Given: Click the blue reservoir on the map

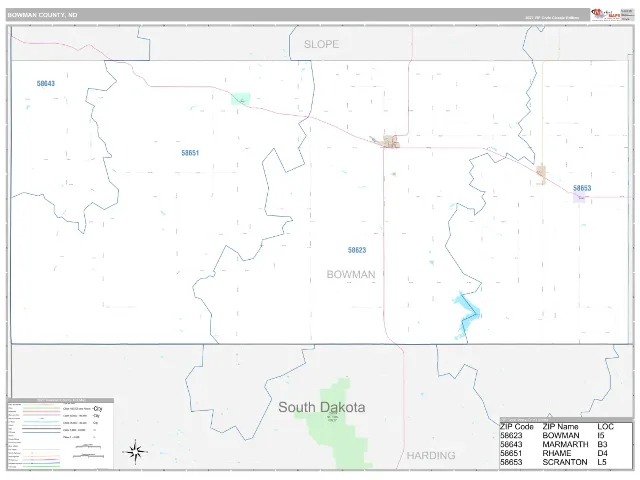Looking at the screenshot, I should (x=466, y=313).
